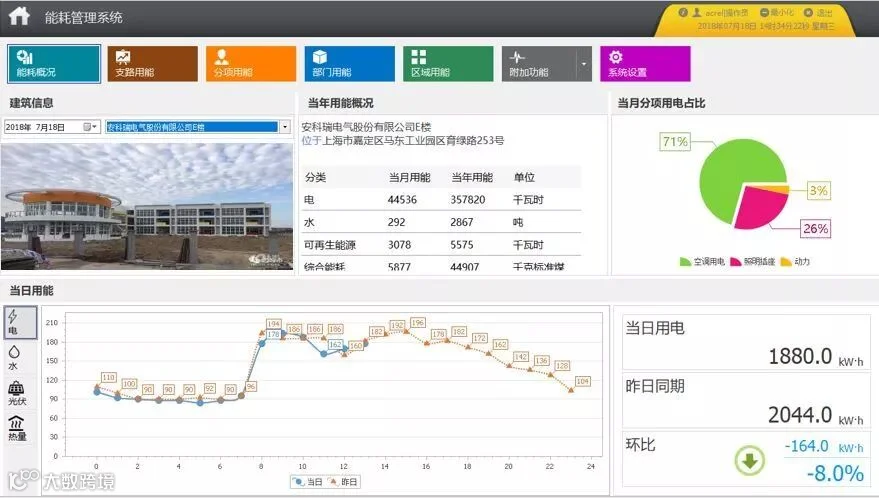This screenshot has height=498, width=879.
Task: Open the home icon in title bar
Action: point(19,15)
